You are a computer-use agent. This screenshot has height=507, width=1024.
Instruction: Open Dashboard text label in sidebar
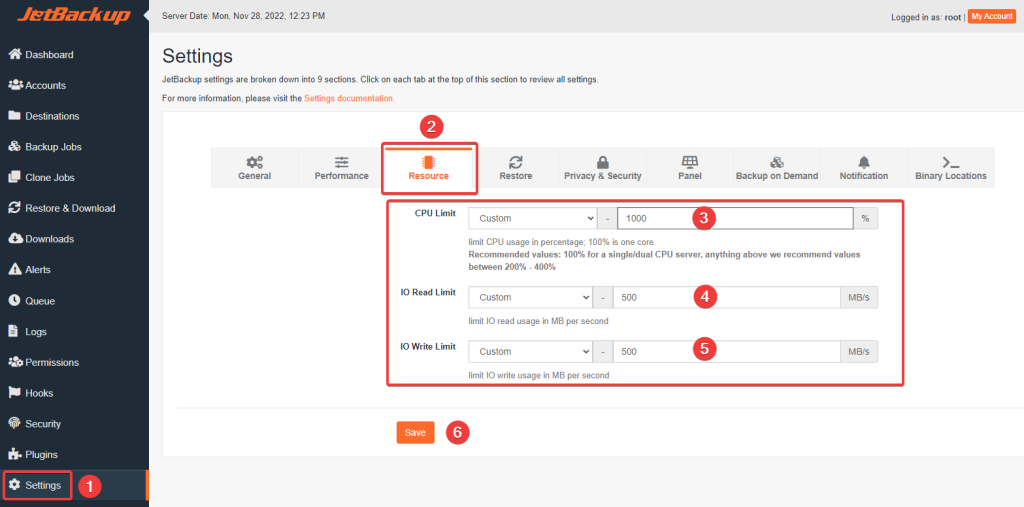point(50,55)
